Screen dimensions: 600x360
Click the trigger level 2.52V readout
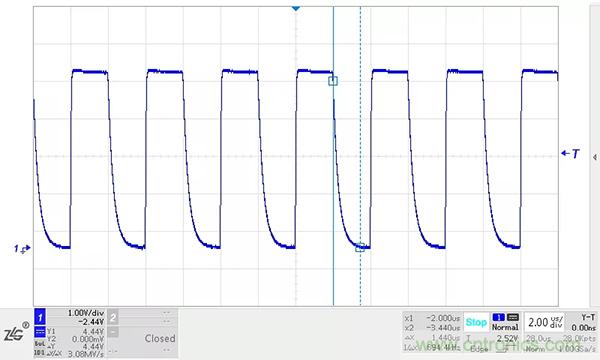click(x=507, y=339)
